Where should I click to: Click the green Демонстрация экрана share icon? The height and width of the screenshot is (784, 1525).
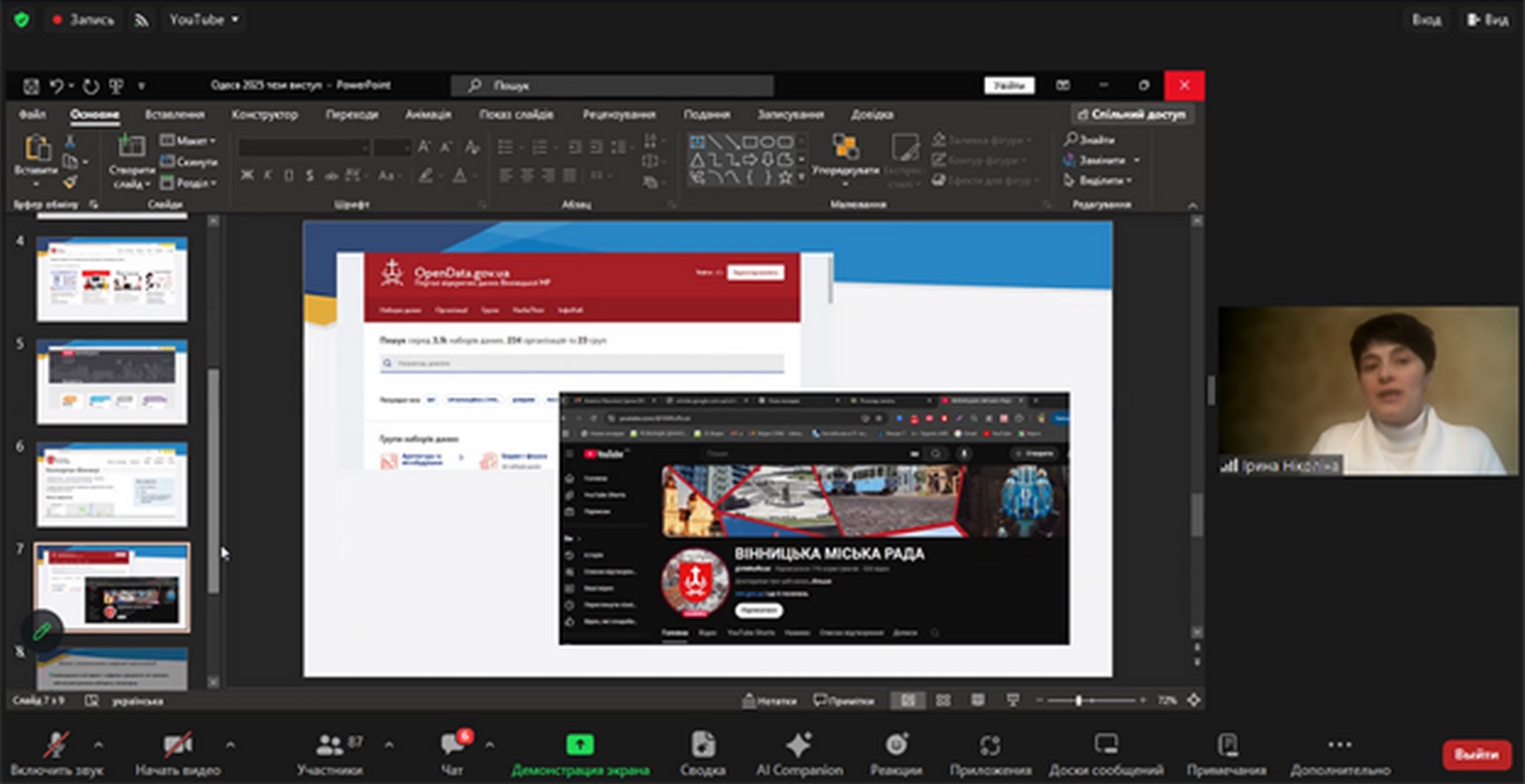(x=580, y=744)
